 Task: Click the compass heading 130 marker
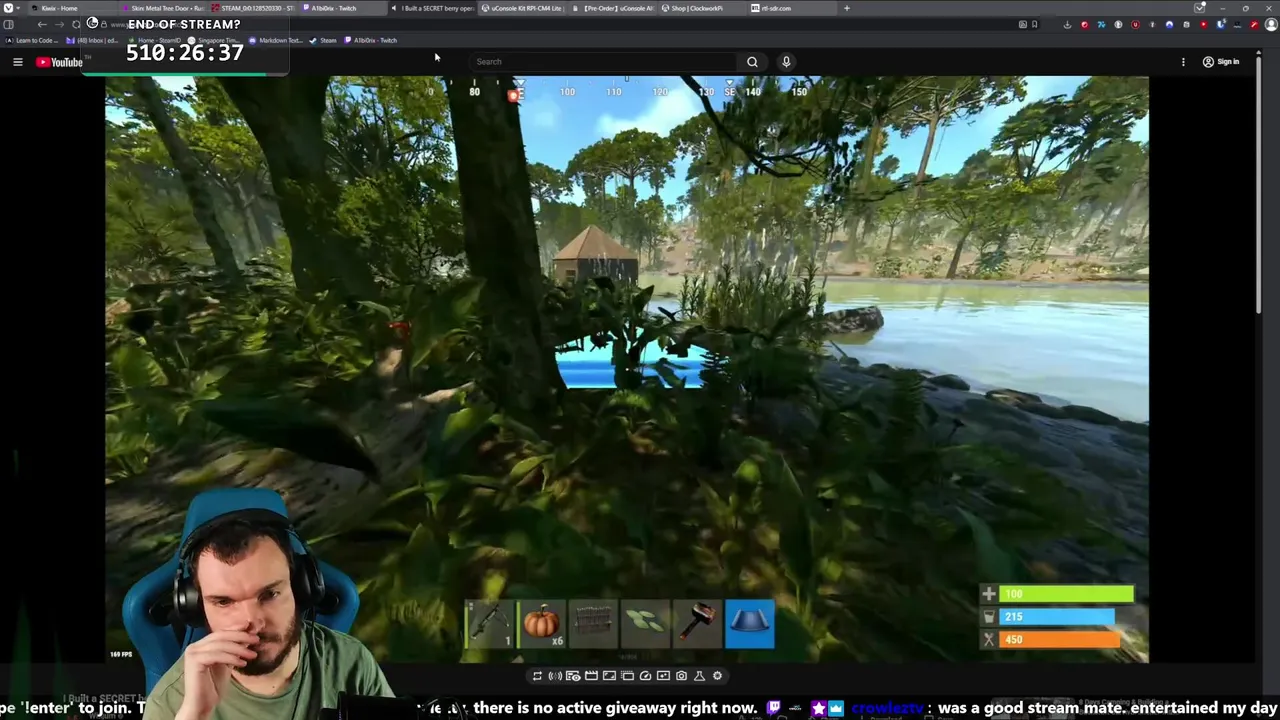707,92
